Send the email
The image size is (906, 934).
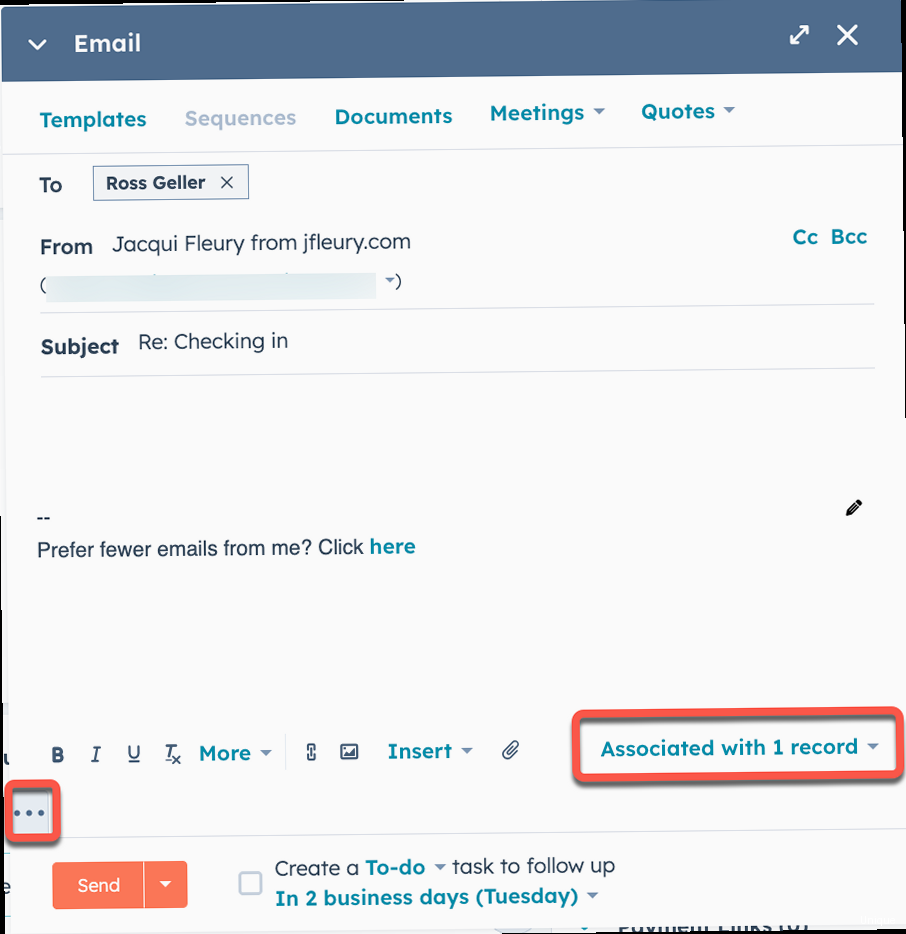(x=99, y=885)
